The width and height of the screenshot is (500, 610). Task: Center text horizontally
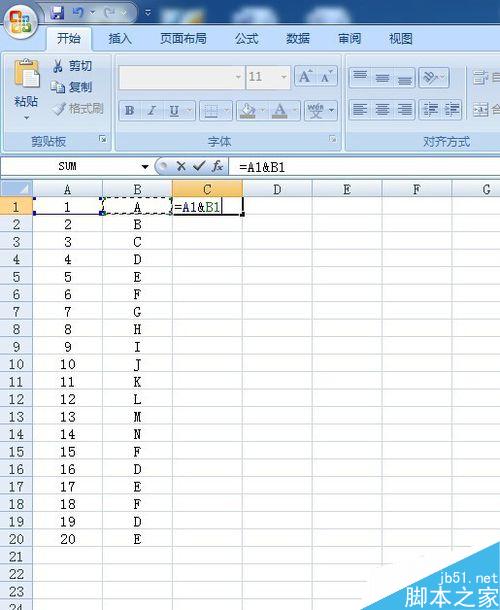[x=382, y=110]
